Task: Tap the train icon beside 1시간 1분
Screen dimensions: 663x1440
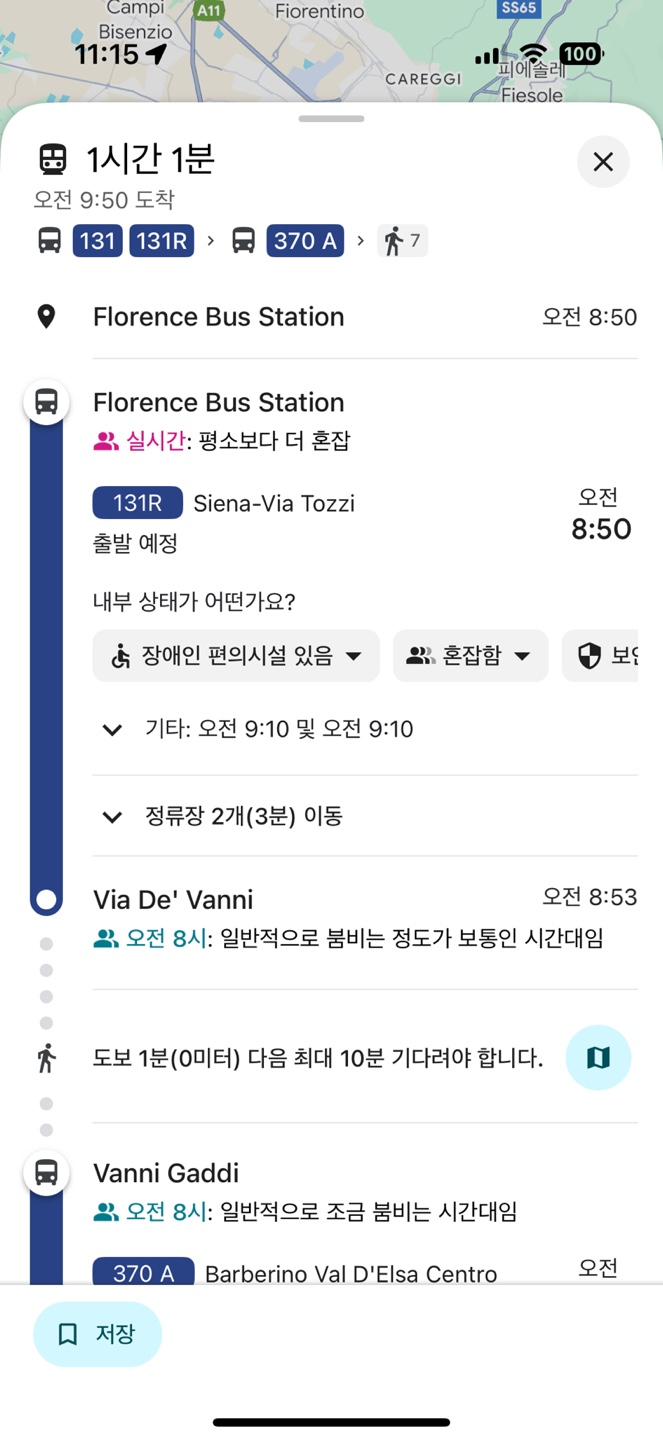Action: pos(53,159)
